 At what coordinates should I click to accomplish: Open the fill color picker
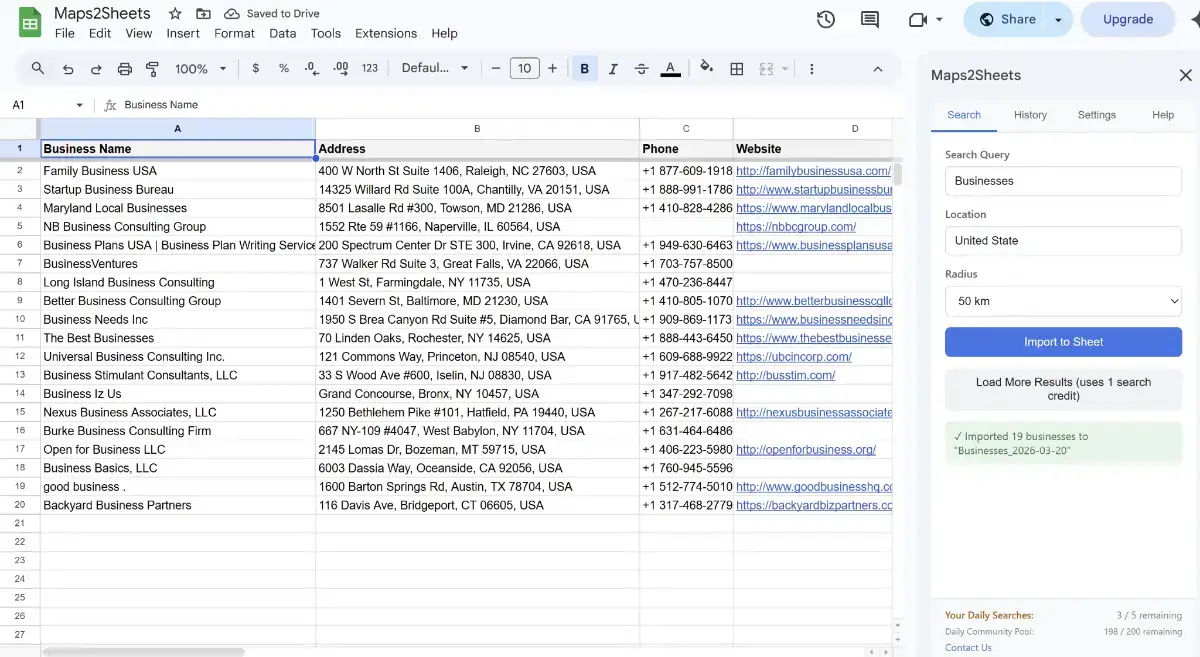pos(707,69)
